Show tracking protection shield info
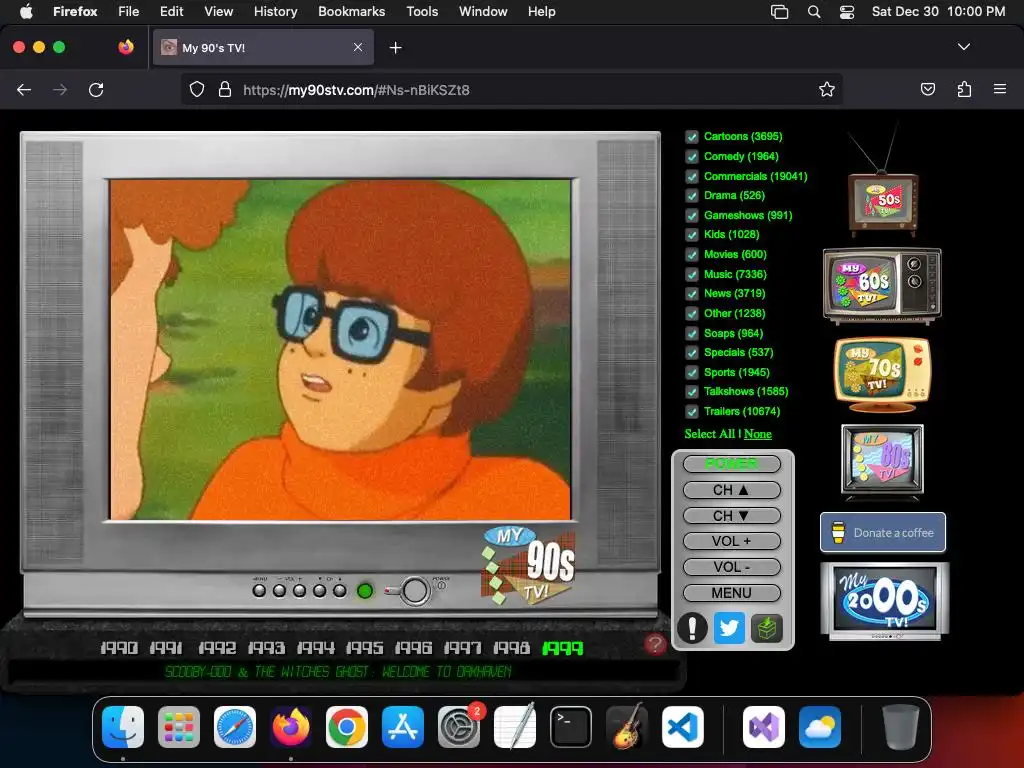Viewport: 1024px width, 768px height. point(197,89)
